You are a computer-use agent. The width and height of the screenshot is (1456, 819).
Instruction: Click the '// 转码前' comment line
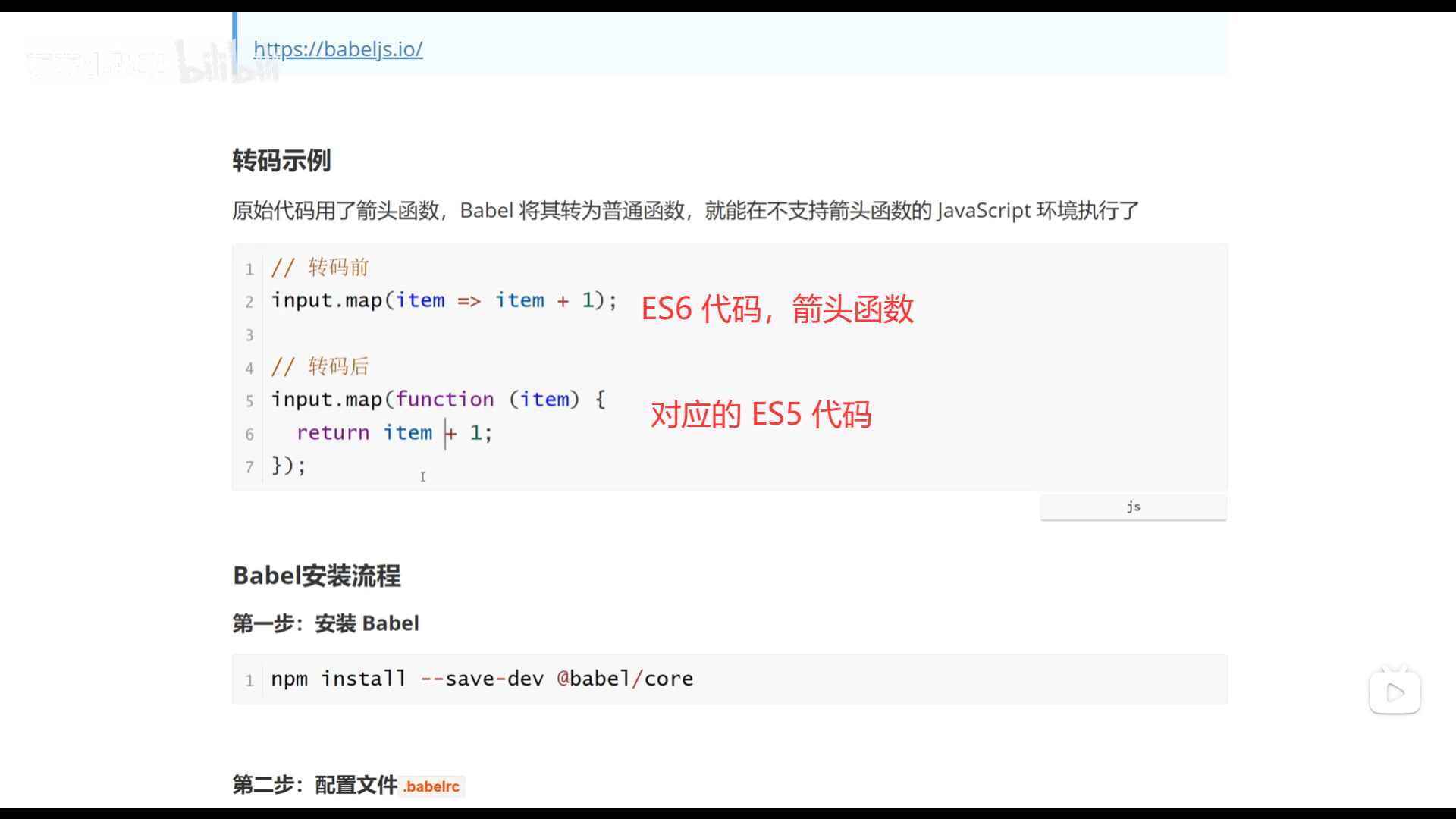coord(320,267)
